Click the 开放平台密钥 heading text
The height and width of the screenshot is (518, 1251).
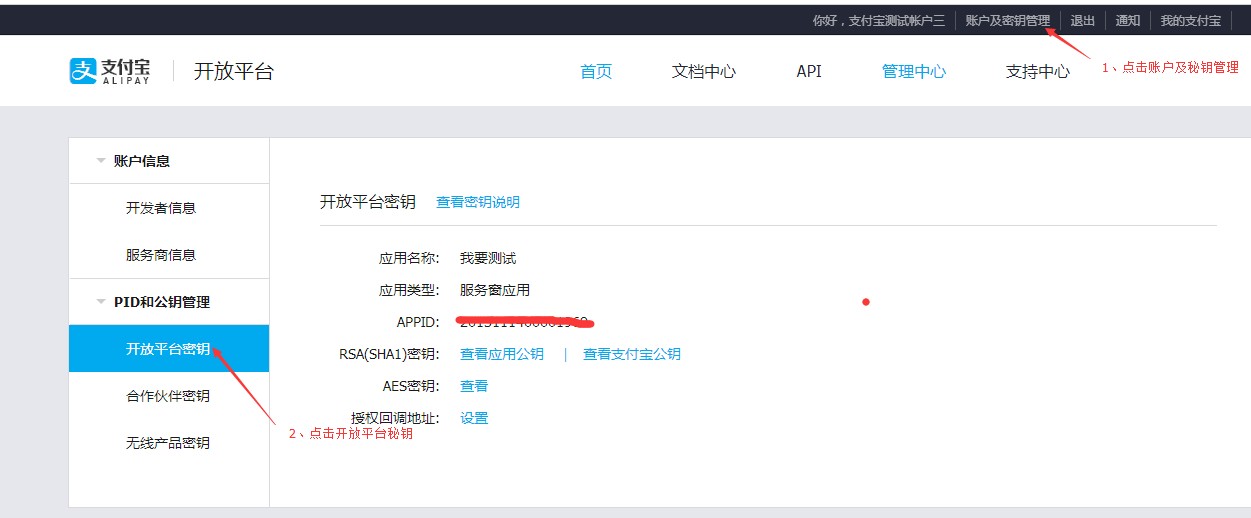(368, 202)
